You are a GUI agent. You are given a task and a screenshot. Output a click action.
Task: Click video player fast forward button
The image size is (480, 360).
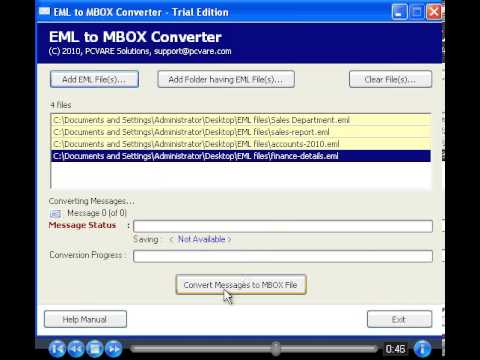[x=114, y=349]
